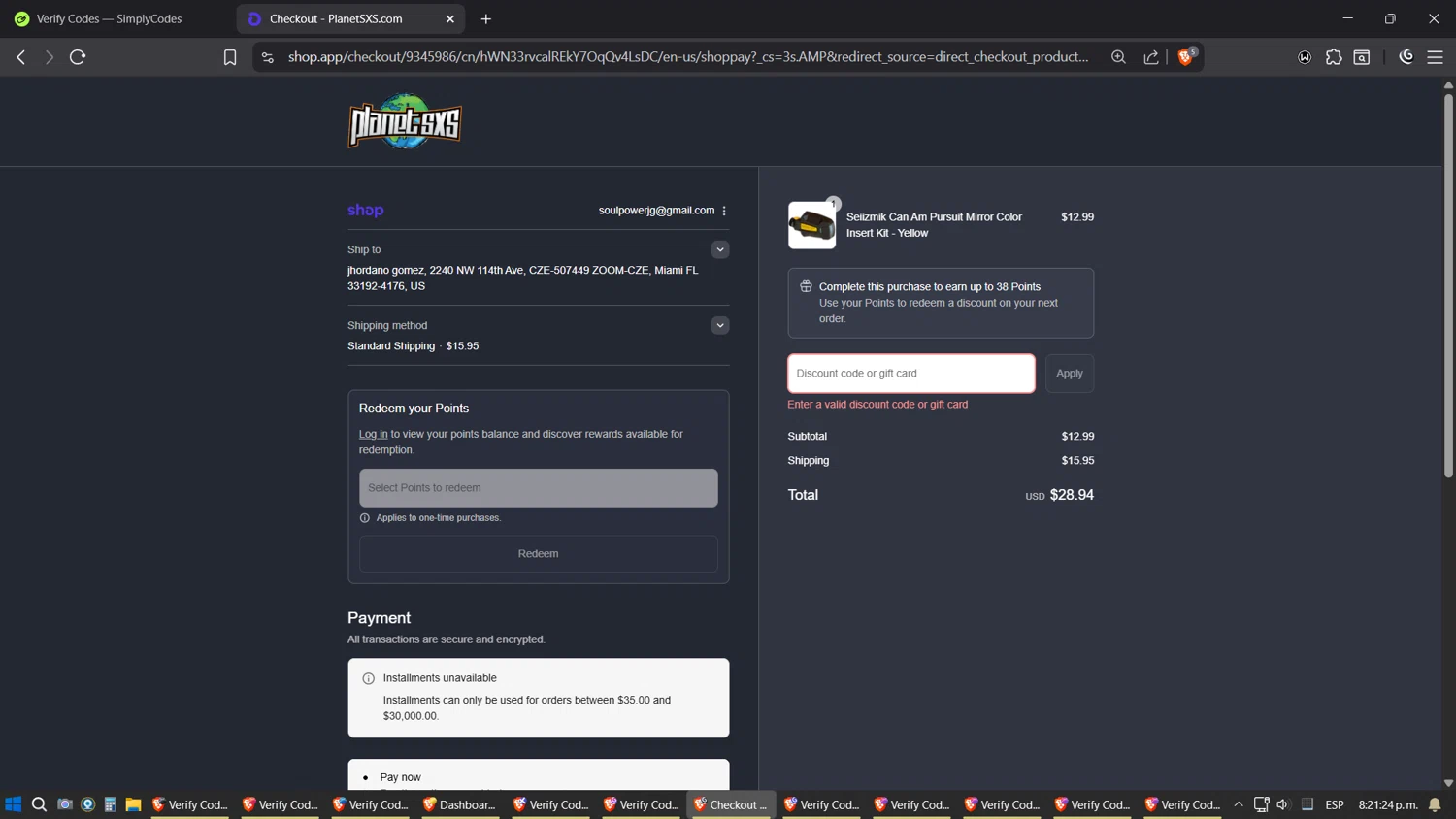Image resolution: width=1456 pixels, height=819 pixels.
Task: Click the Redeem points button
Action: click(538, 554)
